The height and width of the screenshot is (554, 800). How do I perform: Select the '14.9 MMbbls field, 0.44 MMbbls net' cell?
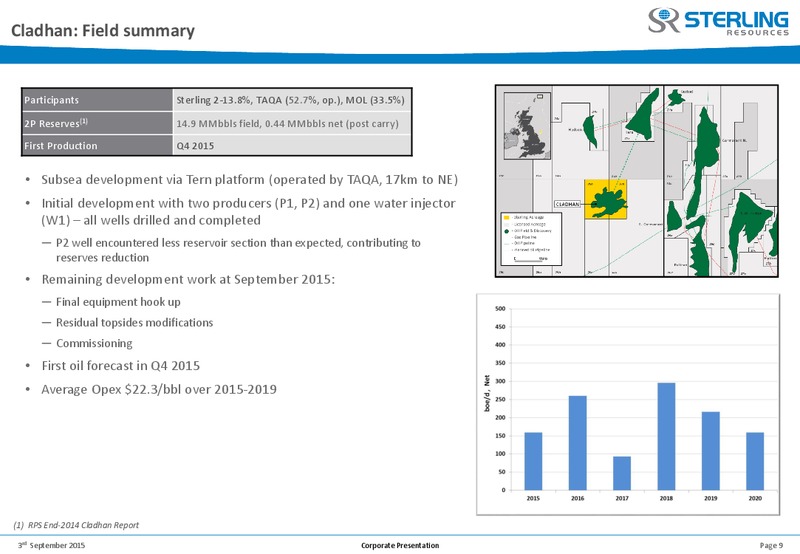292,123
